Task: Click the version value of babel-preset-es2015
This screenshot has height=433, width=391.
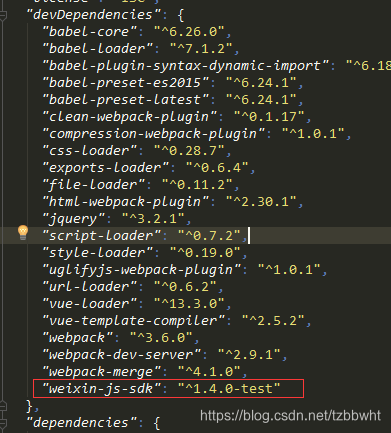Action: coord(261,83)
